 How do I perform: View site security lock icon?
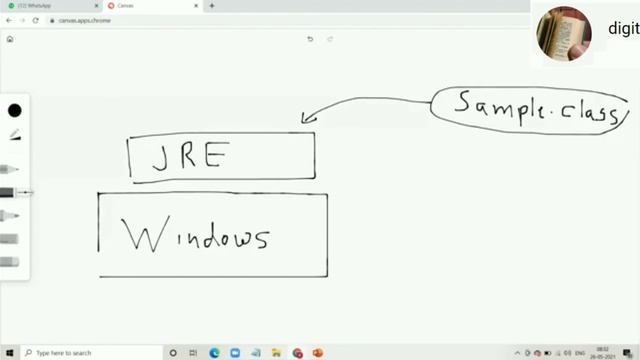(x=52, y=20)
